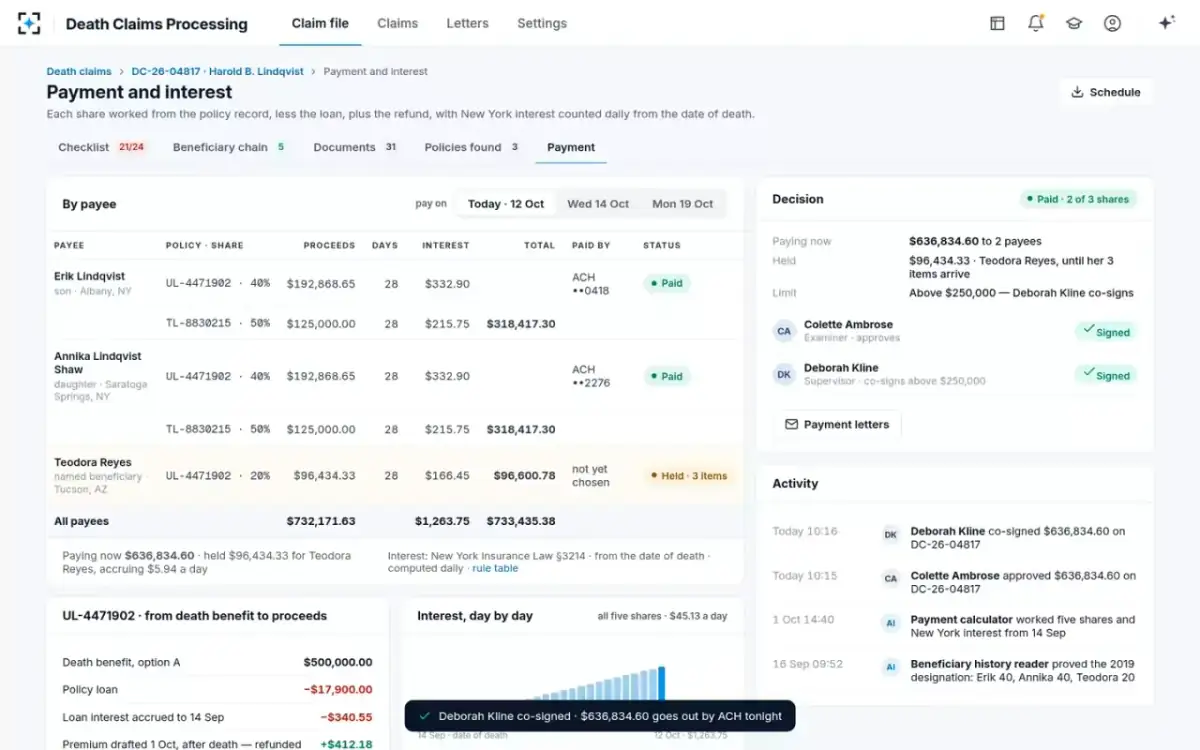Image resolution: width=1200 pixels, height=750 pixels.
Task: Open the rule table link
Action: [x=495, y=568]
